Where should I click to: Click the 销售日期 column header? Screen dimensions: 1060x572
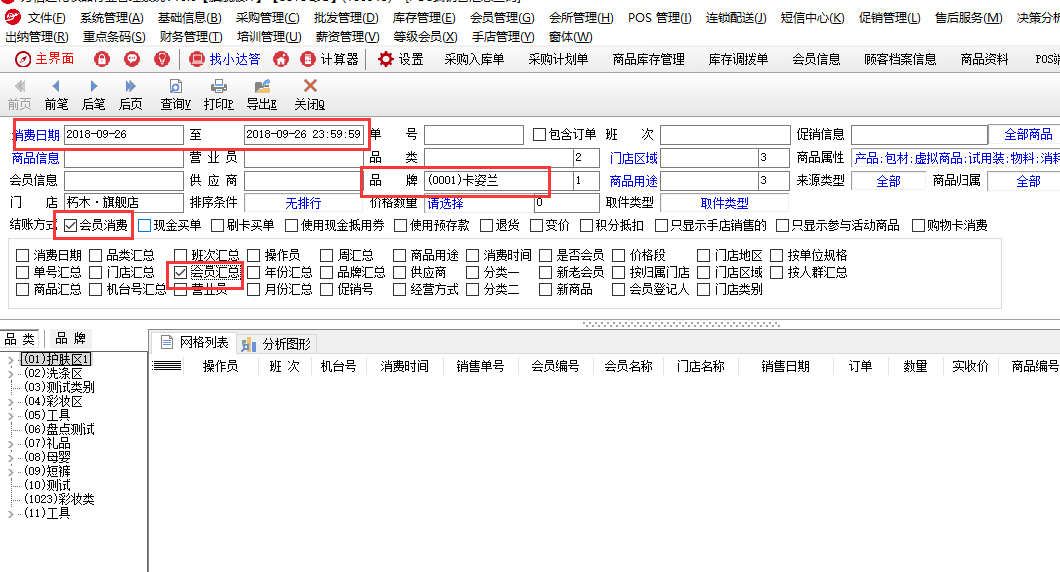click(x=785, y=366)
